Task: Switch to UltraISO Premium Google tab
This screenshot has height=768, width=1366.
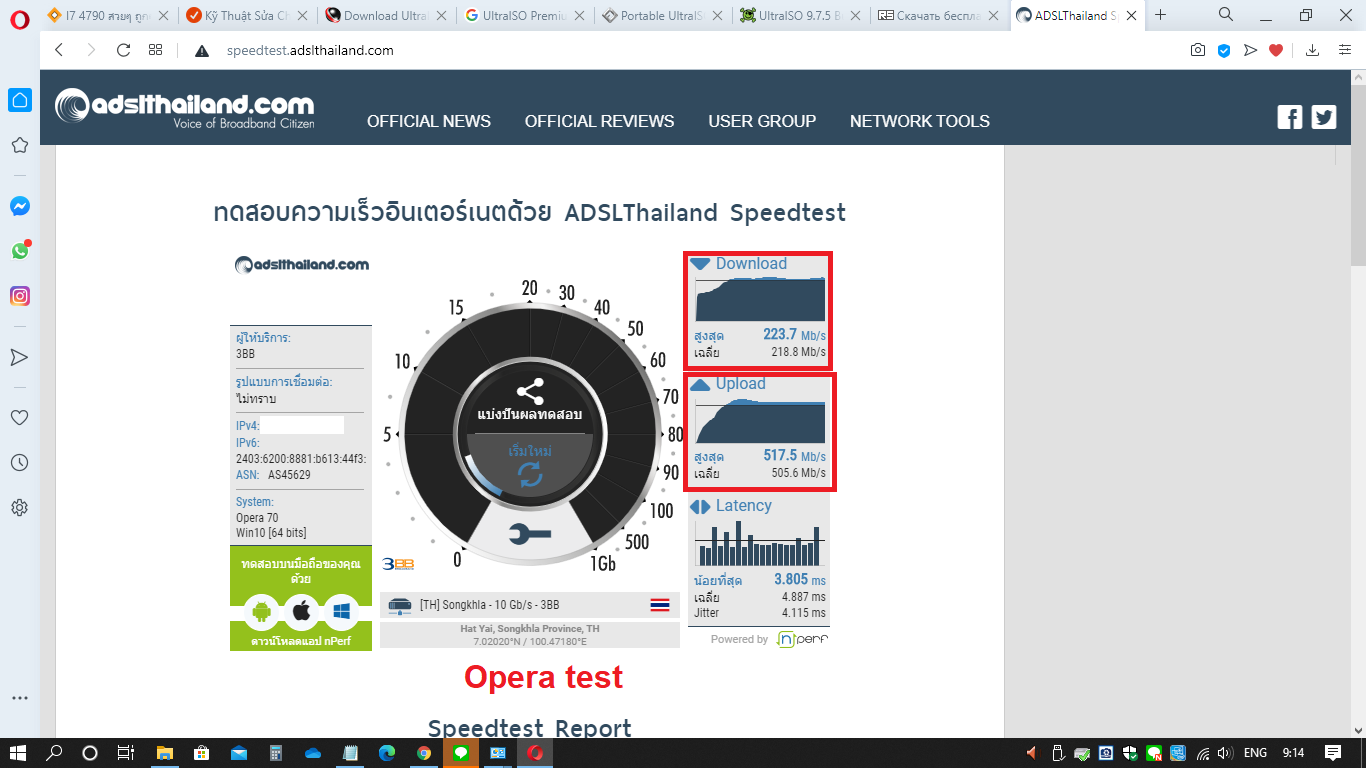Action: (x=524, y=15)
